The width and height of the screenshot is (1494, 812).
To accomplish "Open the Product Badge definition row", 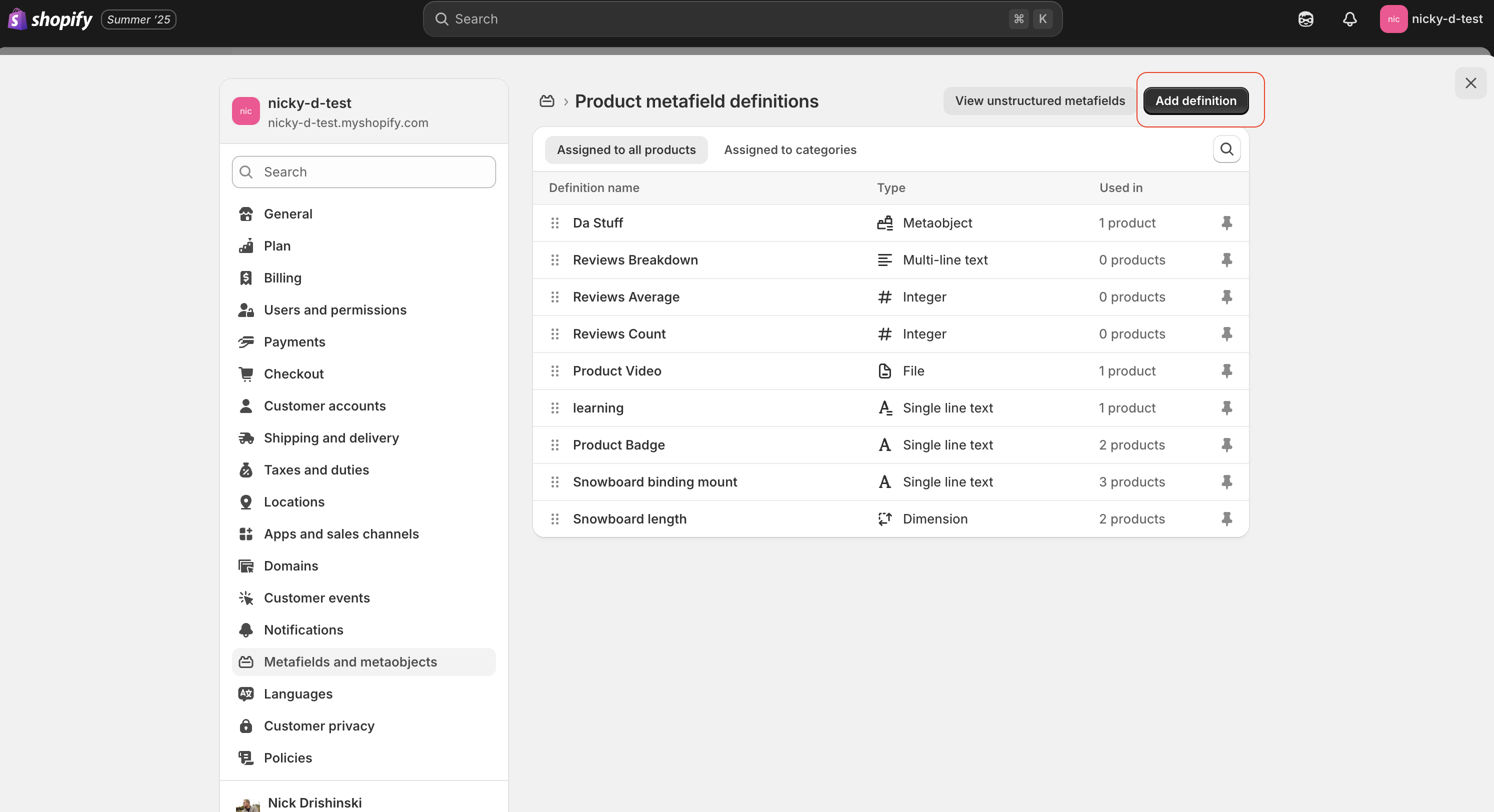I will [x=619, y=445].
